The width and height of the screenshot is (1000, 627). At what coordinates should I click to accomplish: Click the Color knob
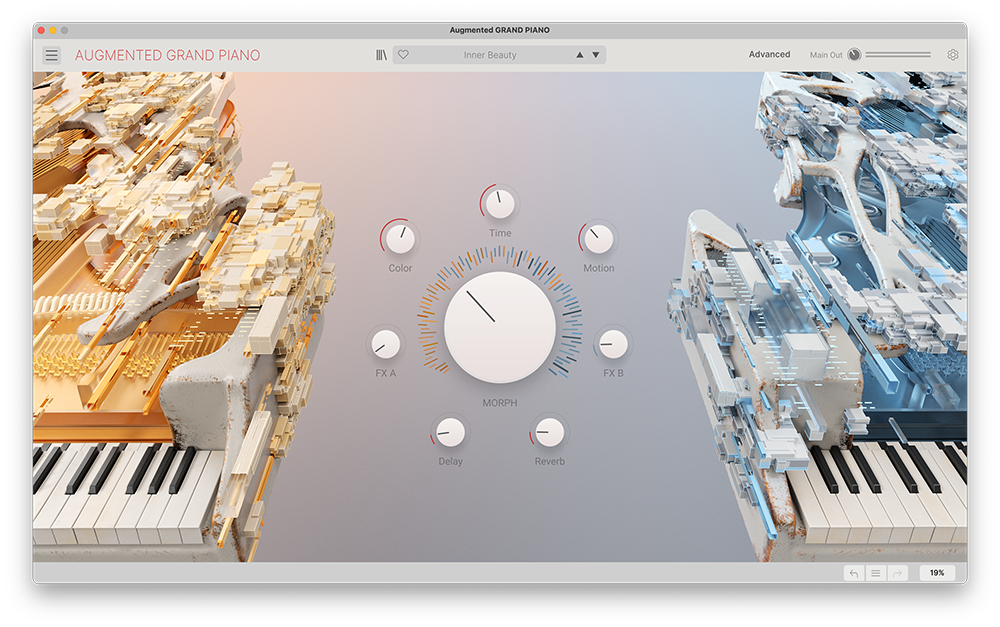pyautogui.click(x=401, y=239)
